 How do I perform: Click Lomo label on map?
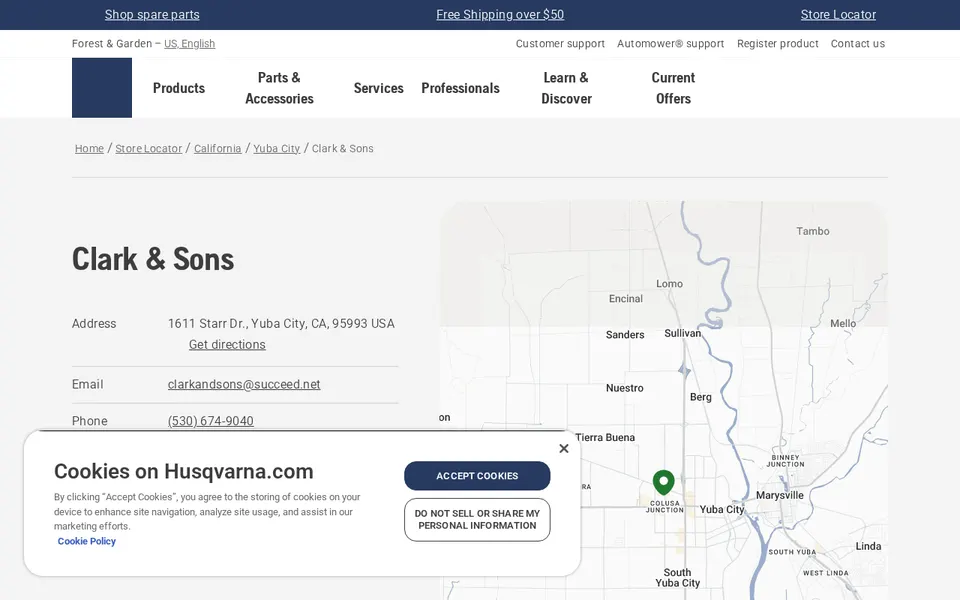coord(669,283)
